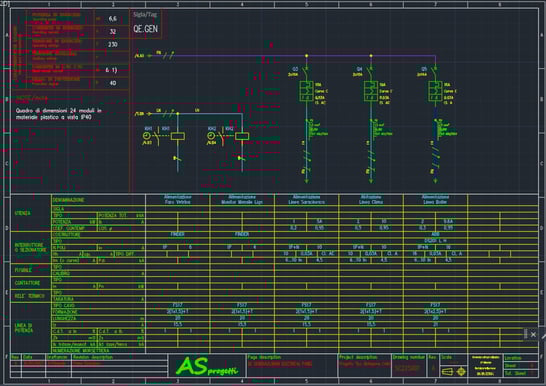The height and width of the screenshot is (386, 546).
Task: Pick the KH1 timer clock symbol
Action: tap(147, 136)
